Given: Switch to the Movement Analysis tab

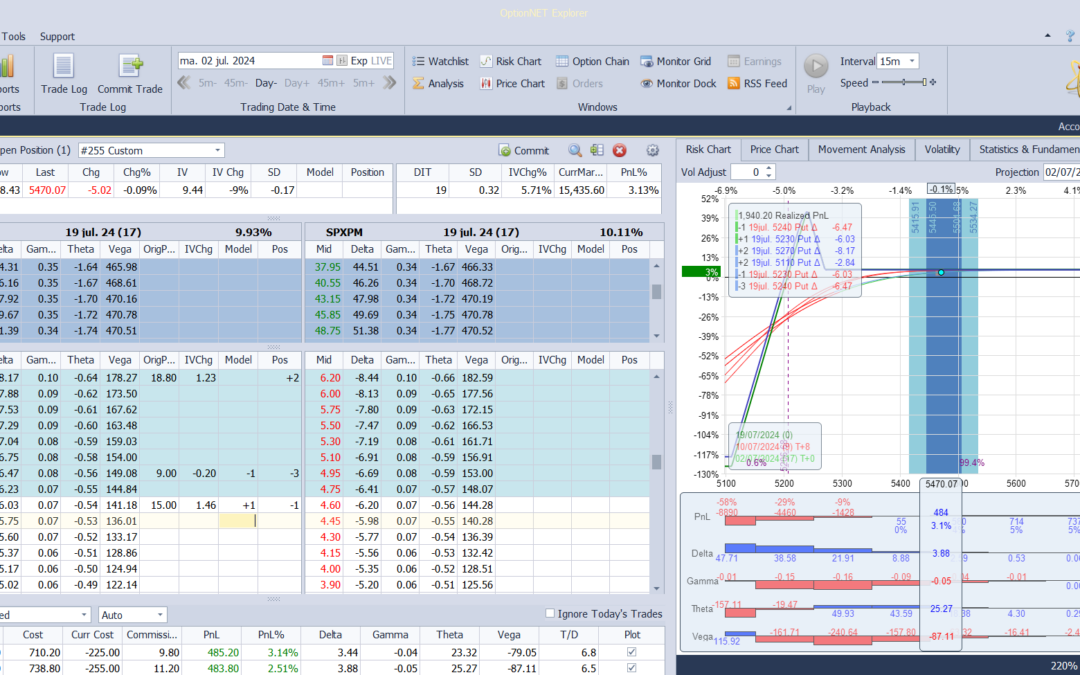Looking at the screenshot, I should pyautogui.click(x=862, y=149).
